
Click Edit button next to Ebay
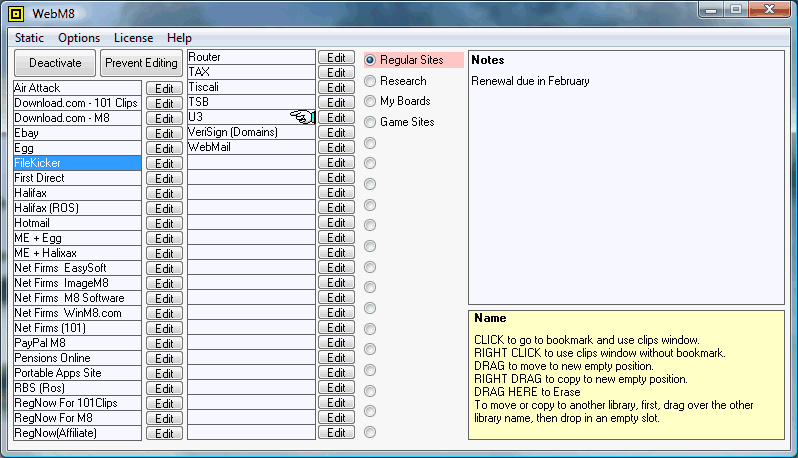164,133
